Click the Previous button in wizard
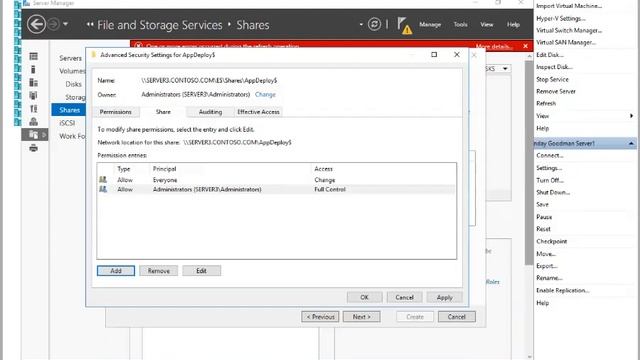The height and width of the screenshot is (360, 640). pos(320,317)
